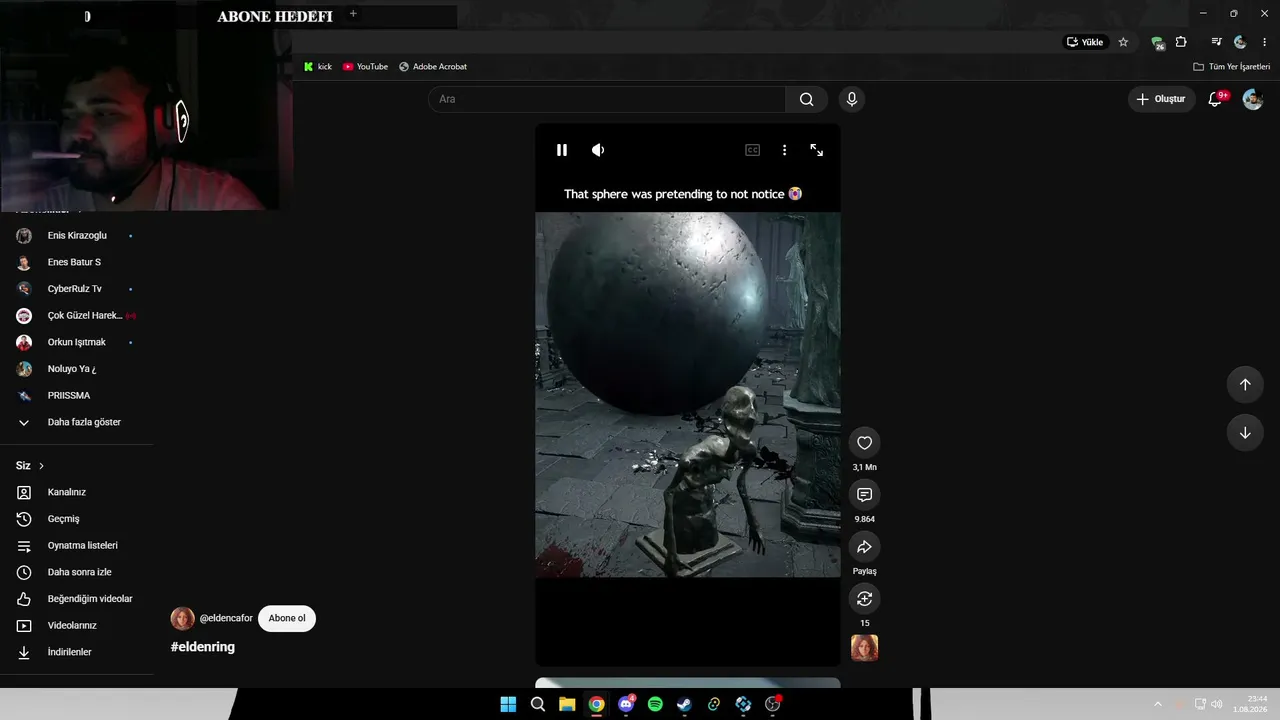The height and width of the screenshot is (720, 1280).
Task: Click the Chrome taskbar icon
Action: 596,704
